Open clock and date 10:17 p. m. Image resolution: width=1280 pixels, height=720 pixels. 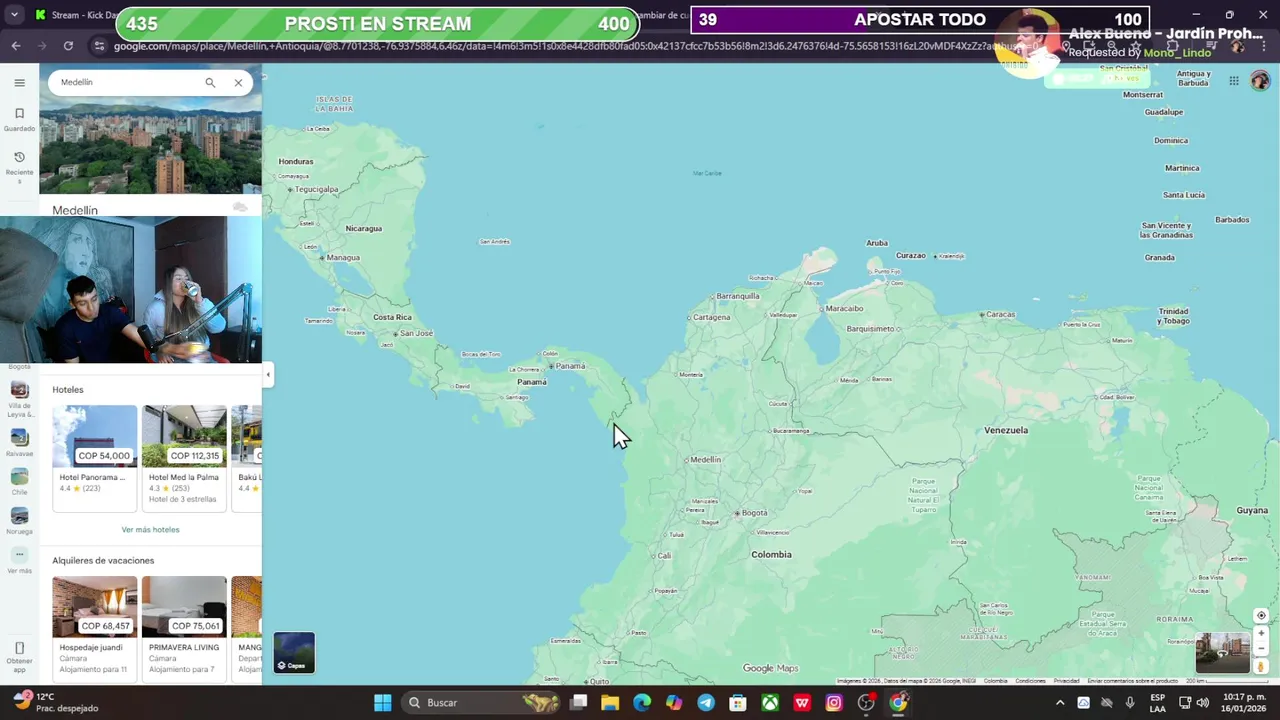[1244, 703]
